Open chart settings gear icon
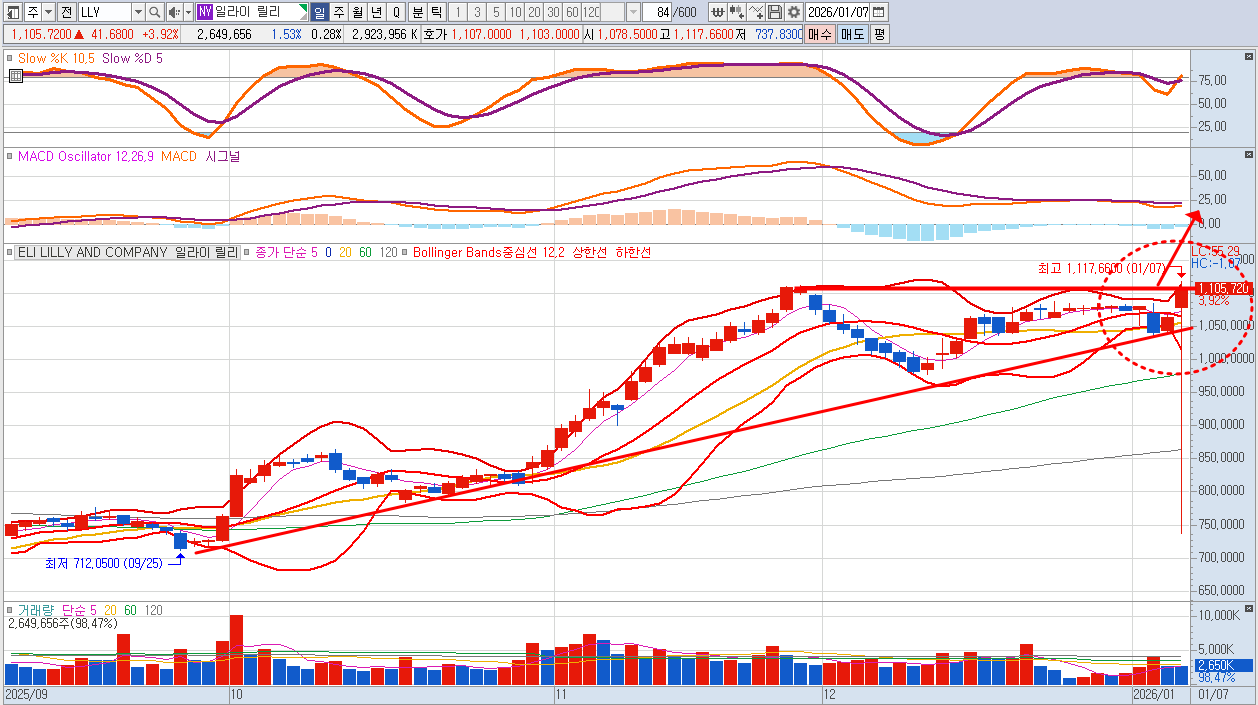 tap(793, 12)
